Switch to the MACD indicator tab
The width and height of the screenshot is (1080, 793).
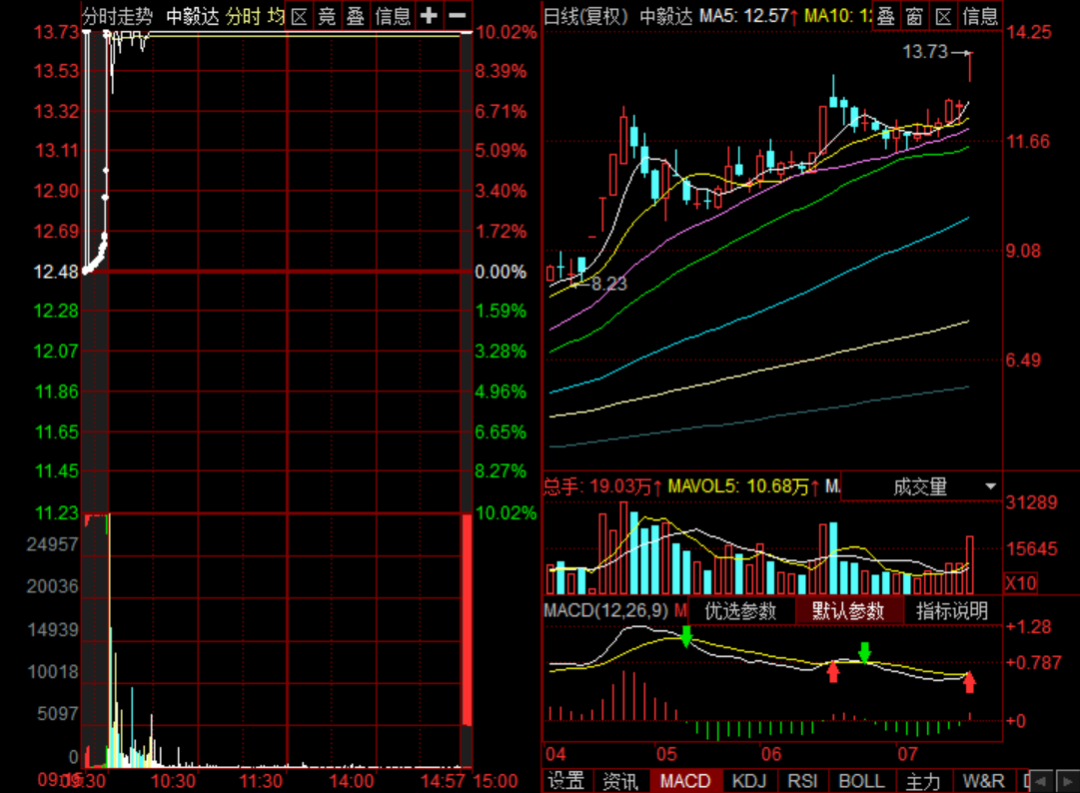pos(685,781)
